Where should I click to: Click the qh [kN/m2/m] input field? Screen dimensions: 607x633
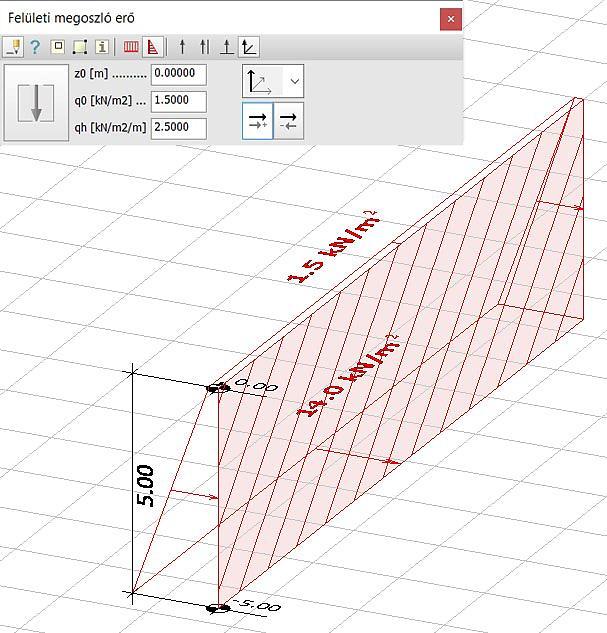pos(179,128)
